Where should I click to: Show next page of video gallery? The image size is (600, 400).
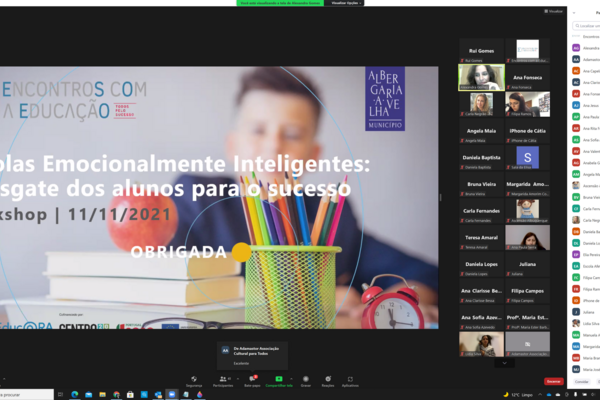click(504, 363)
